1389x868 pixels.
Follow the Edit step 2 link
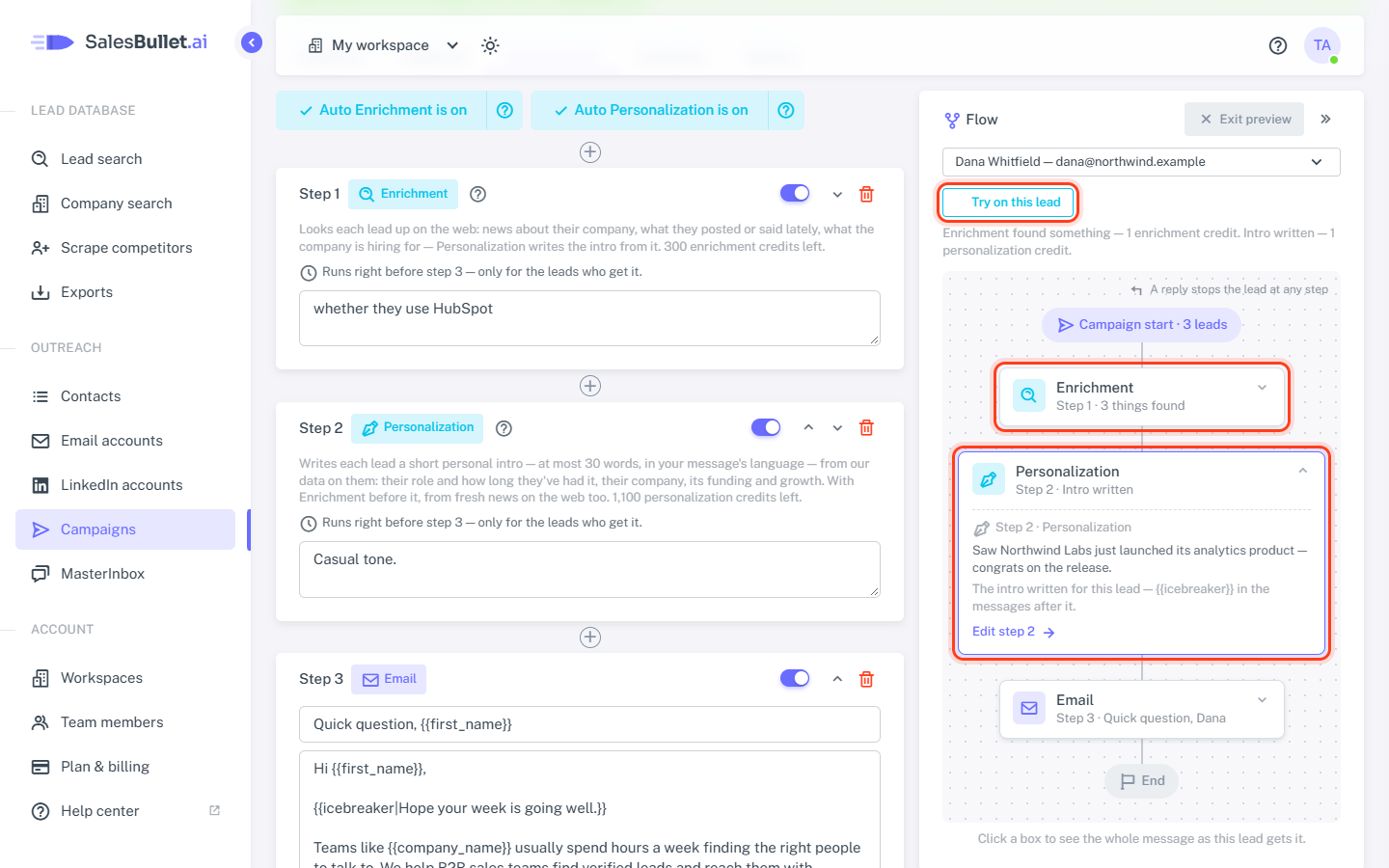[x=1014, y=632]
